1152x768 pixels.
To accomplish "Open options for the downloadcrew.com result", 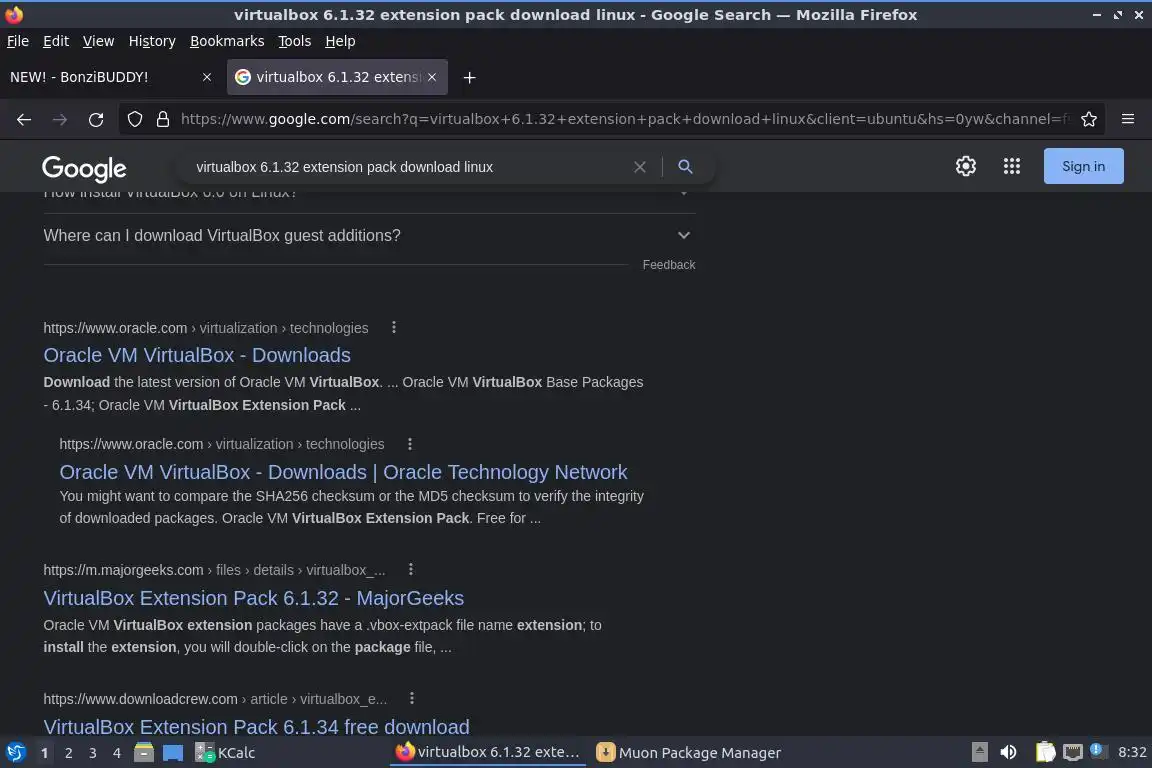I will pyautogui.click(x=411, y=698).
